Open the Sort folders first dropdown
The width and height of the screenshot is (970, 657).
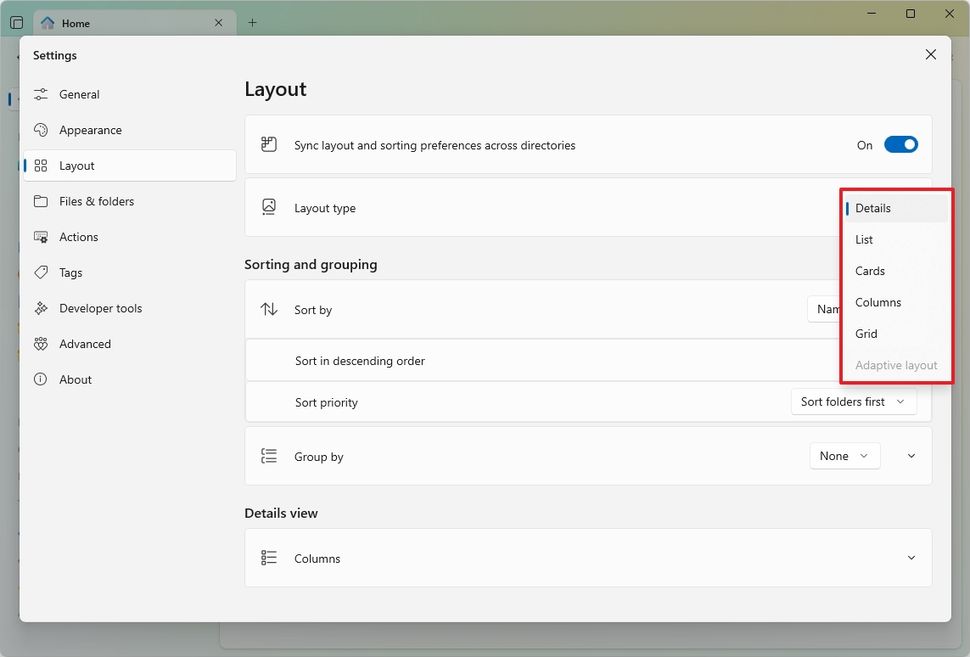(x=854, y=401)
